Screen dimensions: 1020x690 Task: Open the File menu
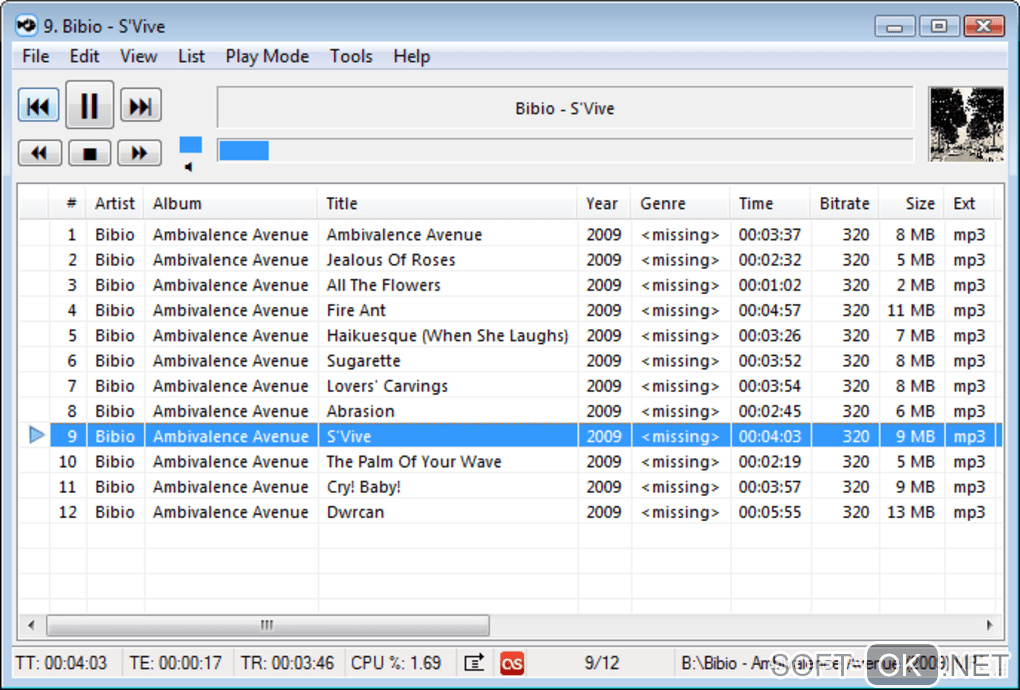(x=36, y=57)
